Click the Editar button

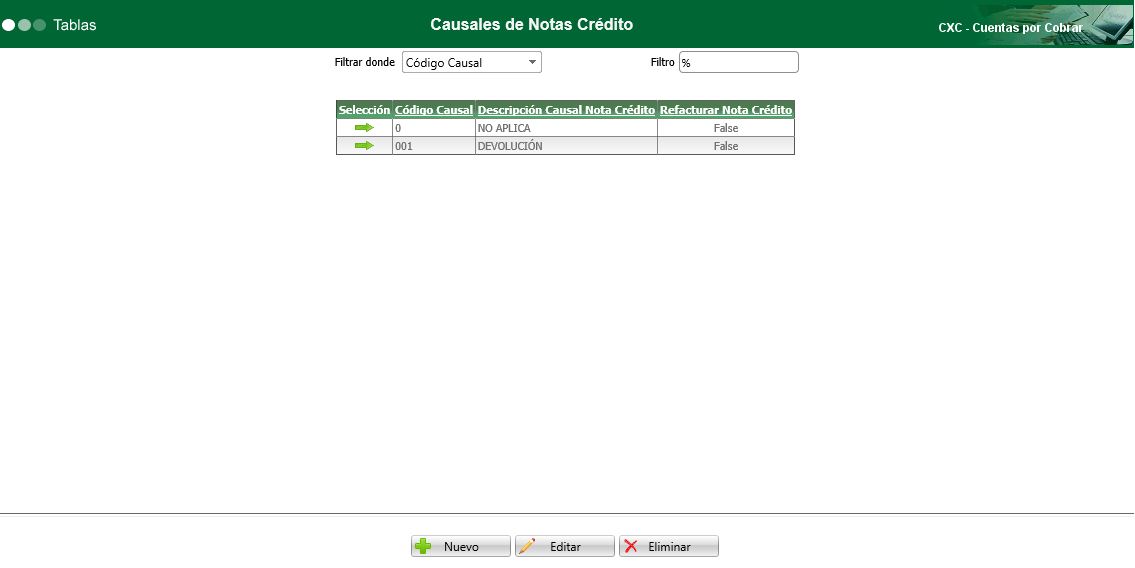[x=565, y=546]
